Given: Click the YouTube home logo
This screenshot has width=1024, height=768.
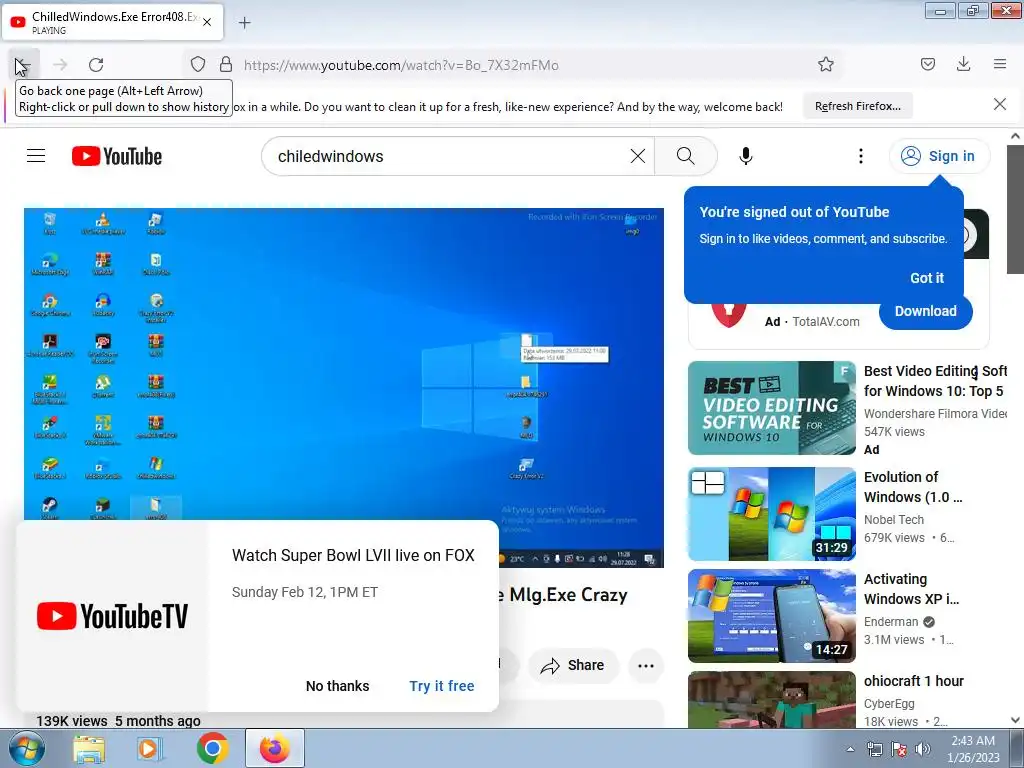Looking at the screenshot, I should coord(117,156).
